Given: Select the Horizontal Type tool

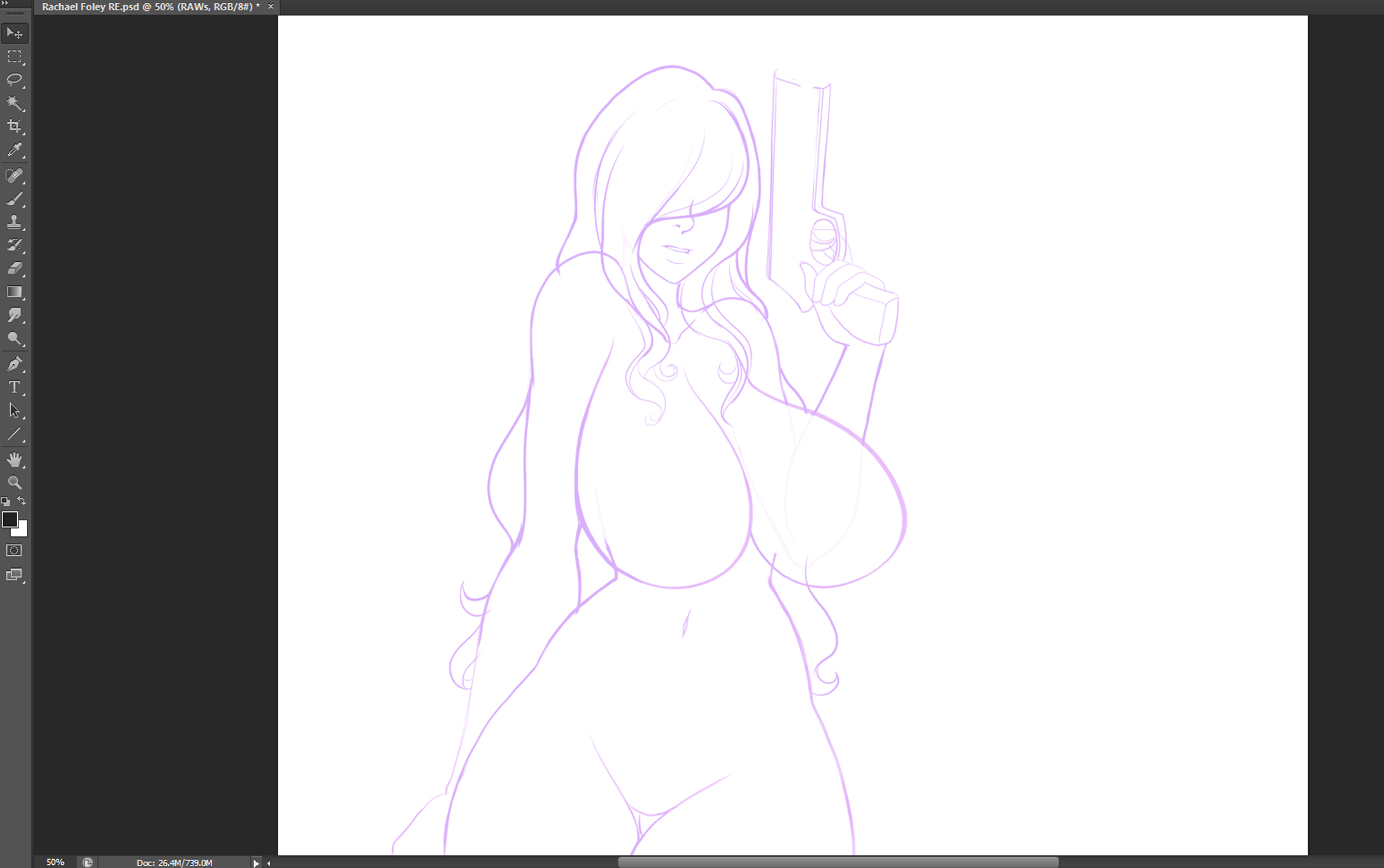Looking at the screenshot, I should pyautogui.click(x=15, y=387).
